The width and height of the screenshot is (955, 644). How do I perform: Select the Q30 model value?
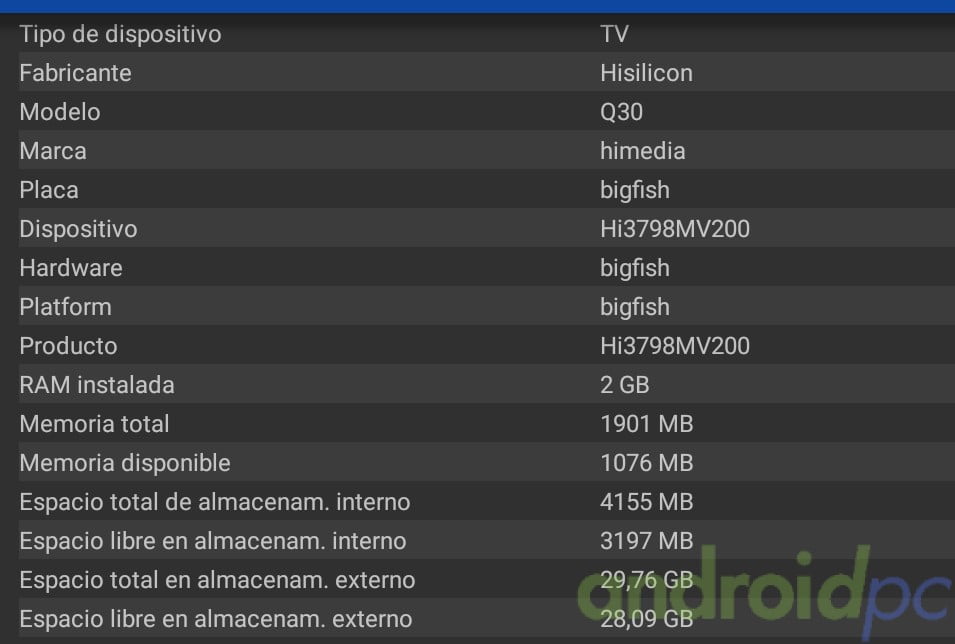(621, 112)
